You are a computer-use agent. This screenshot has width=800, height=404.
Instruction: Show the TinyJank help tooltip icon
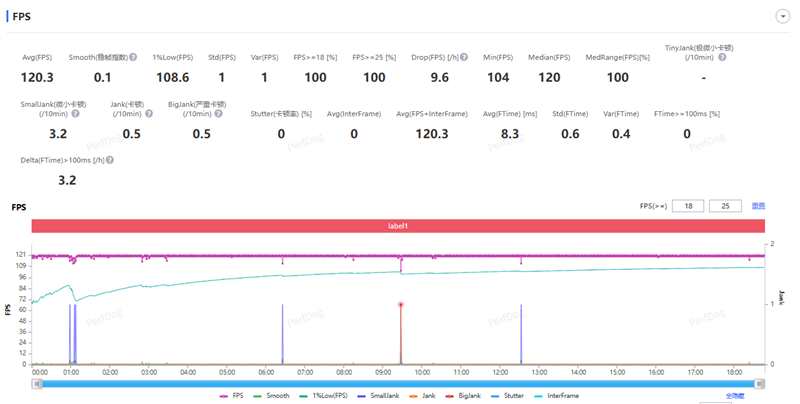coord(722,58)
